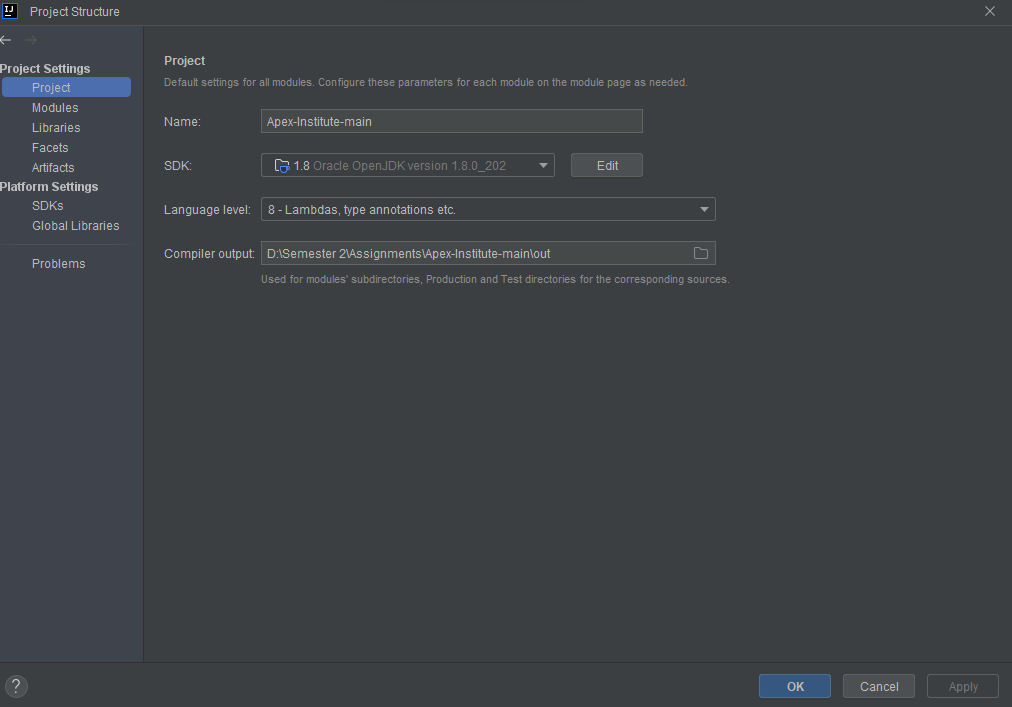
Task: Select the Facets tree item
Action: pyautogui.click(x=49, y=147)
